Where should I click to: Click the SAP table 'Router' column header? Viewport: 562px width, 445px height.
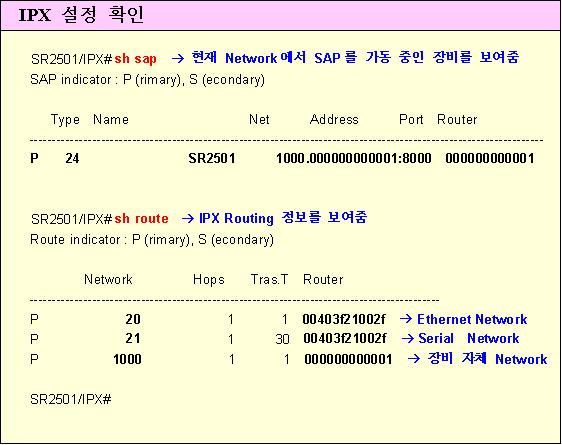[457, 120]
